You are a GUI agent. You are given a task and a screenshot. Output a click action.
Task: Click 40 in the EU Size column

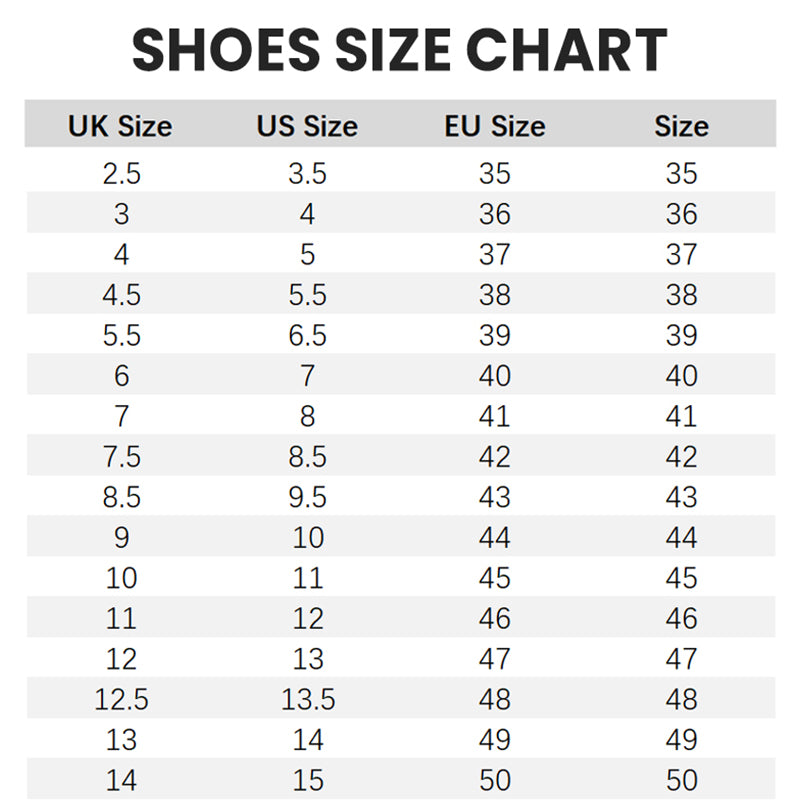coord(494,376)
